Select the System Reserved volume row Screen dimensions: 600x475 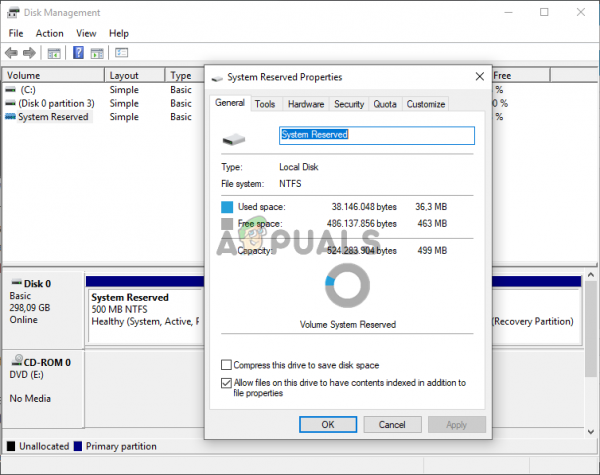(103, 117)
